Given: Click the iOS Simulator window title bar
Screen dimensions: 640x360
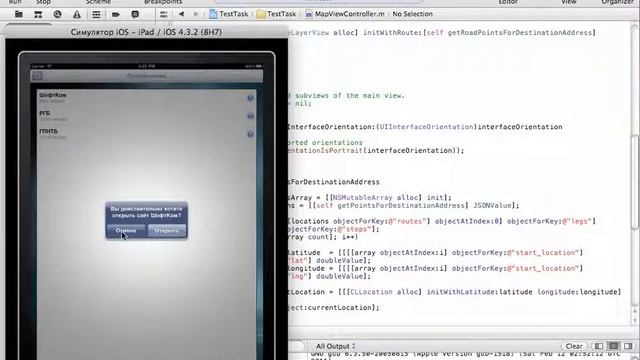Looking at the screenshot, I should [x=146, y=32].
